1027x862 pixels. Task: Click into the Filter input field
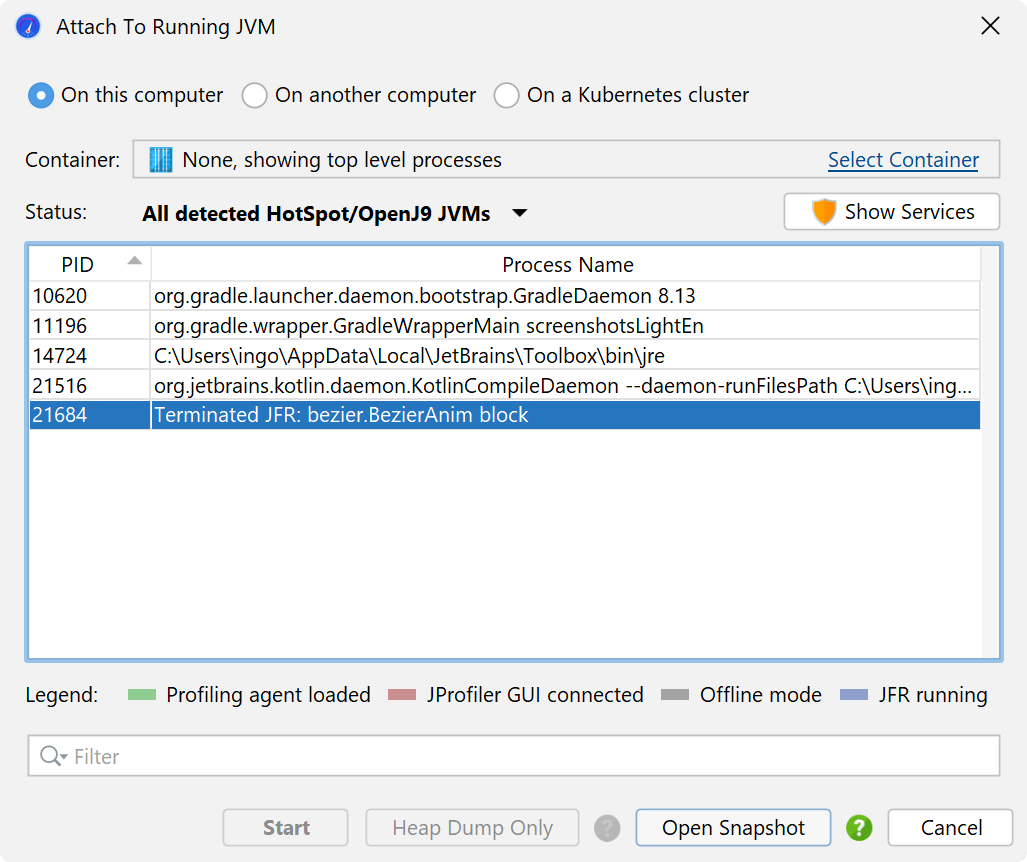point(514,756)
